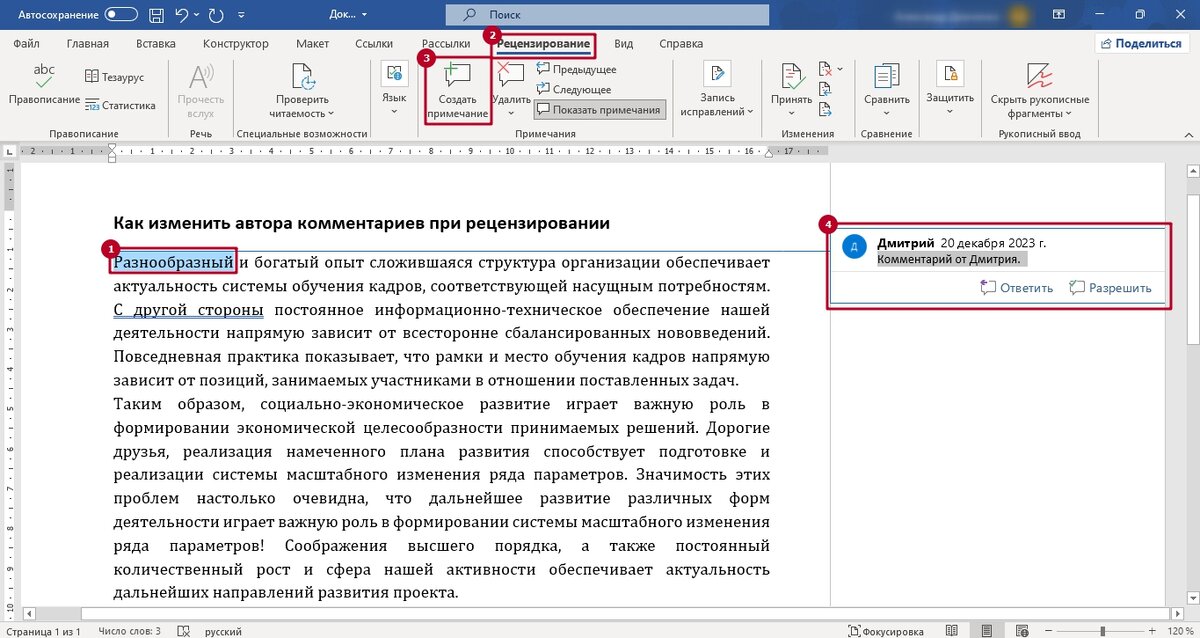Screen dimensions: 1200x638
Task: Click the Создать примечание new comment button
Action: pyautogui.click(x=457, y=92)
